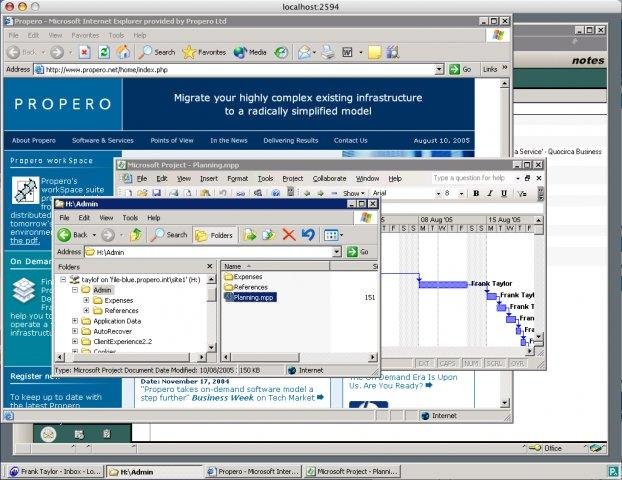Expand Application Data folder in tree
Screen dimensions: 622x480
[75, 321]
